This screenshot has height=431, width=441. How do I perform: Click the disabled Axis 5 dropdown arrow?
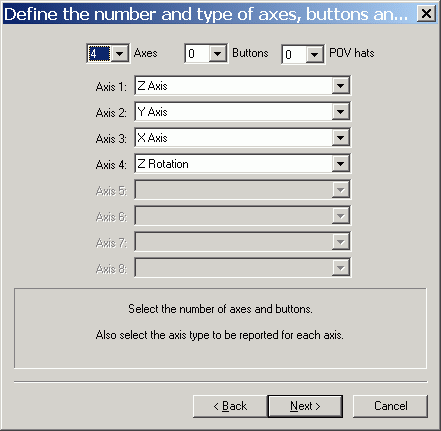coord(340,190)
